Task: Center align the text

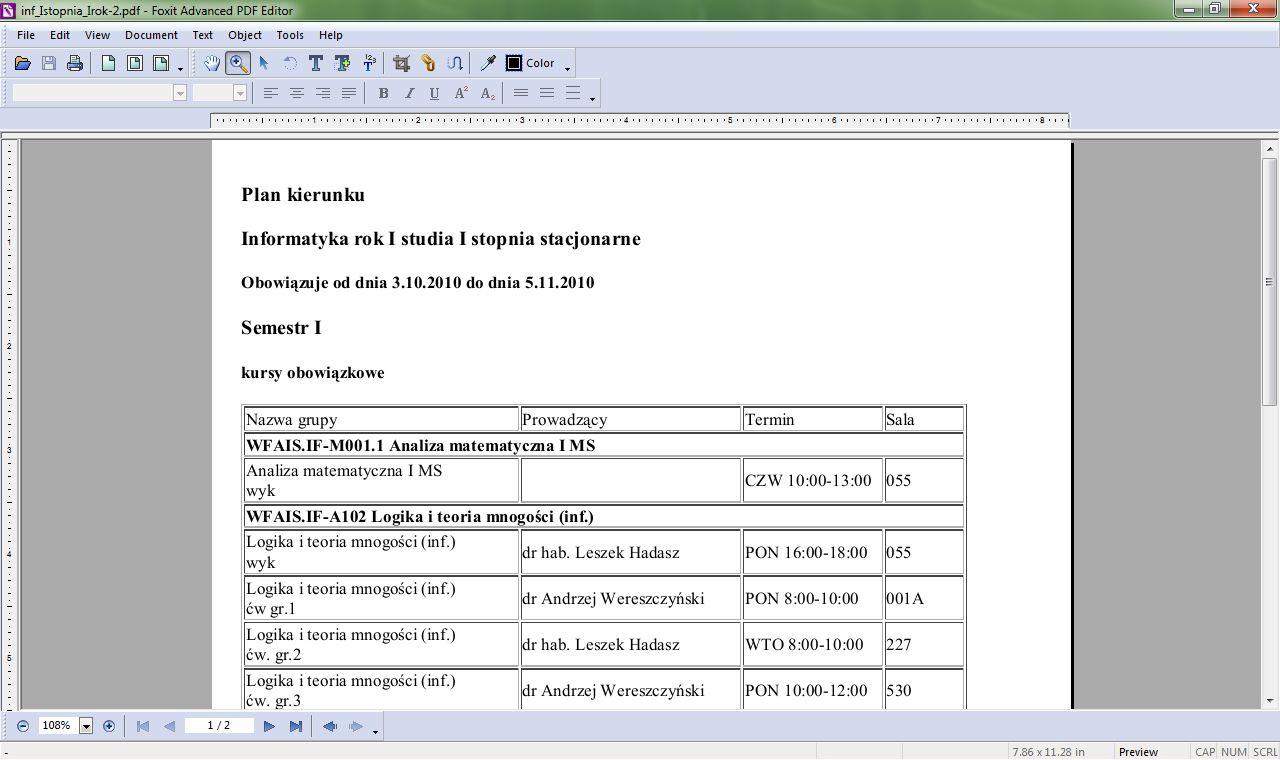Action: (297, 93)
